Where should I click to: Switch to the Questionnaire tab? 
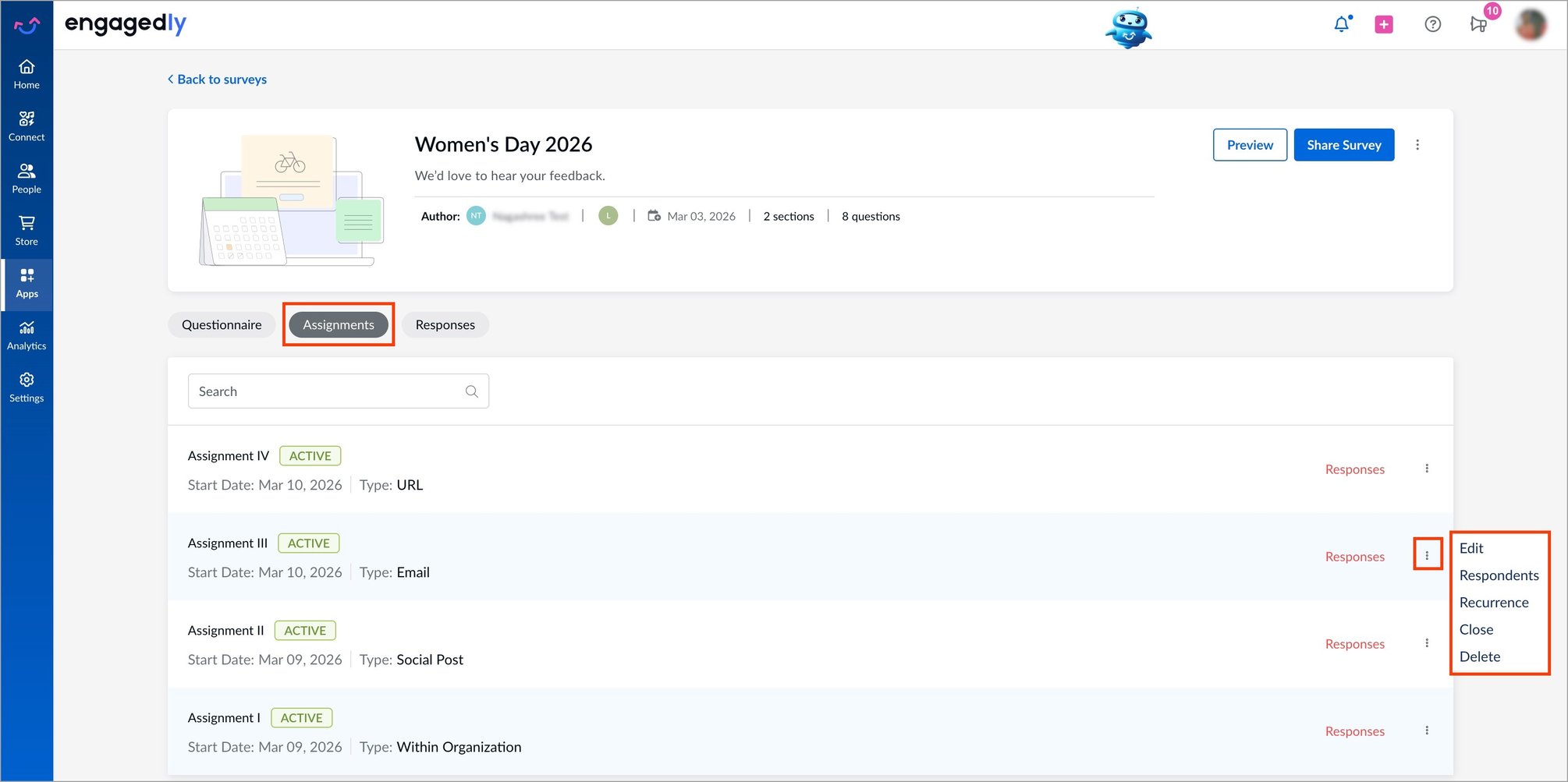(x=222, y=325)
